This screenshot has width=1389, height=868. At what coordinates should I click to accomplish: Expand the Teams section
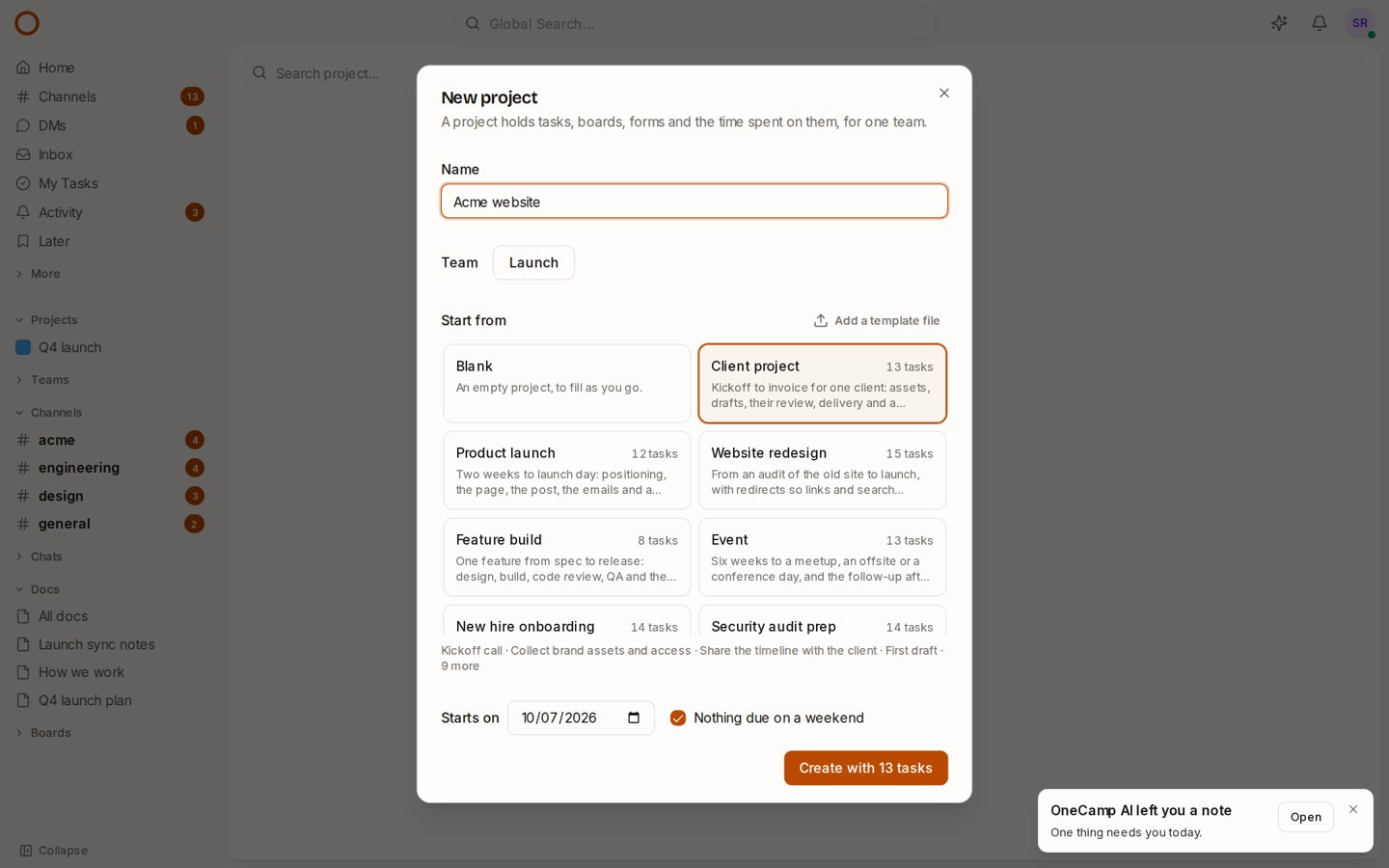(x=42, y=380)
